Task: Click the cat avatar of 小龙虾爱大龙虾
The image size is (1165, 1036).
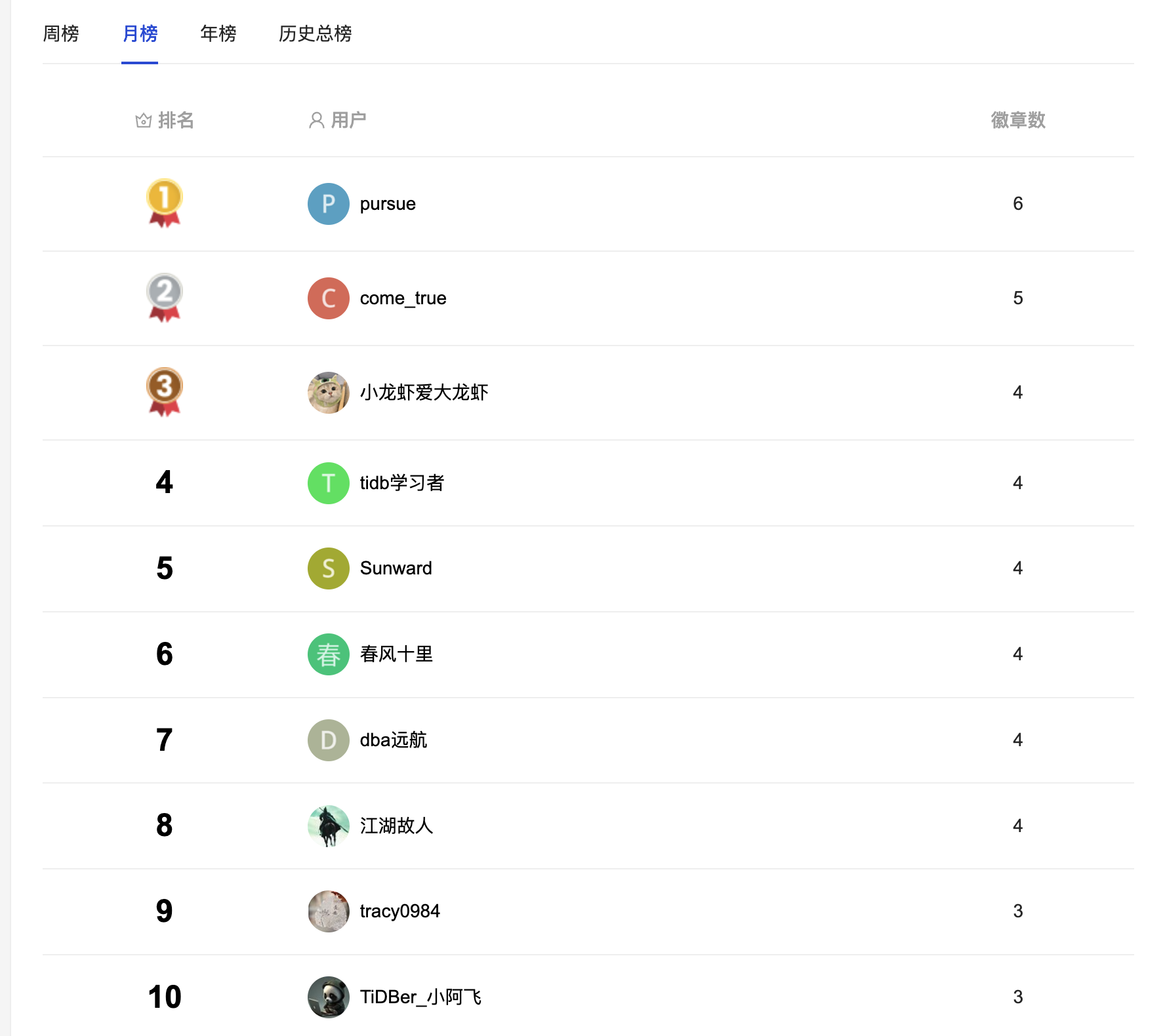Action: [328, 393]
